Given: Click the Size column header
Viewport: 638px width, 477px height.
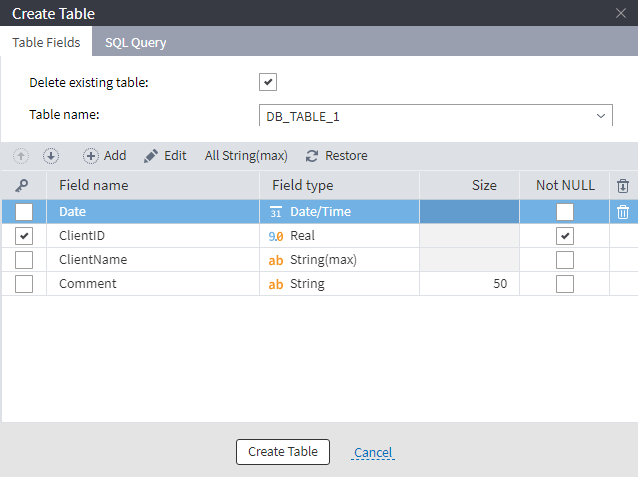Looking at the screenshot, I should 470,186.
